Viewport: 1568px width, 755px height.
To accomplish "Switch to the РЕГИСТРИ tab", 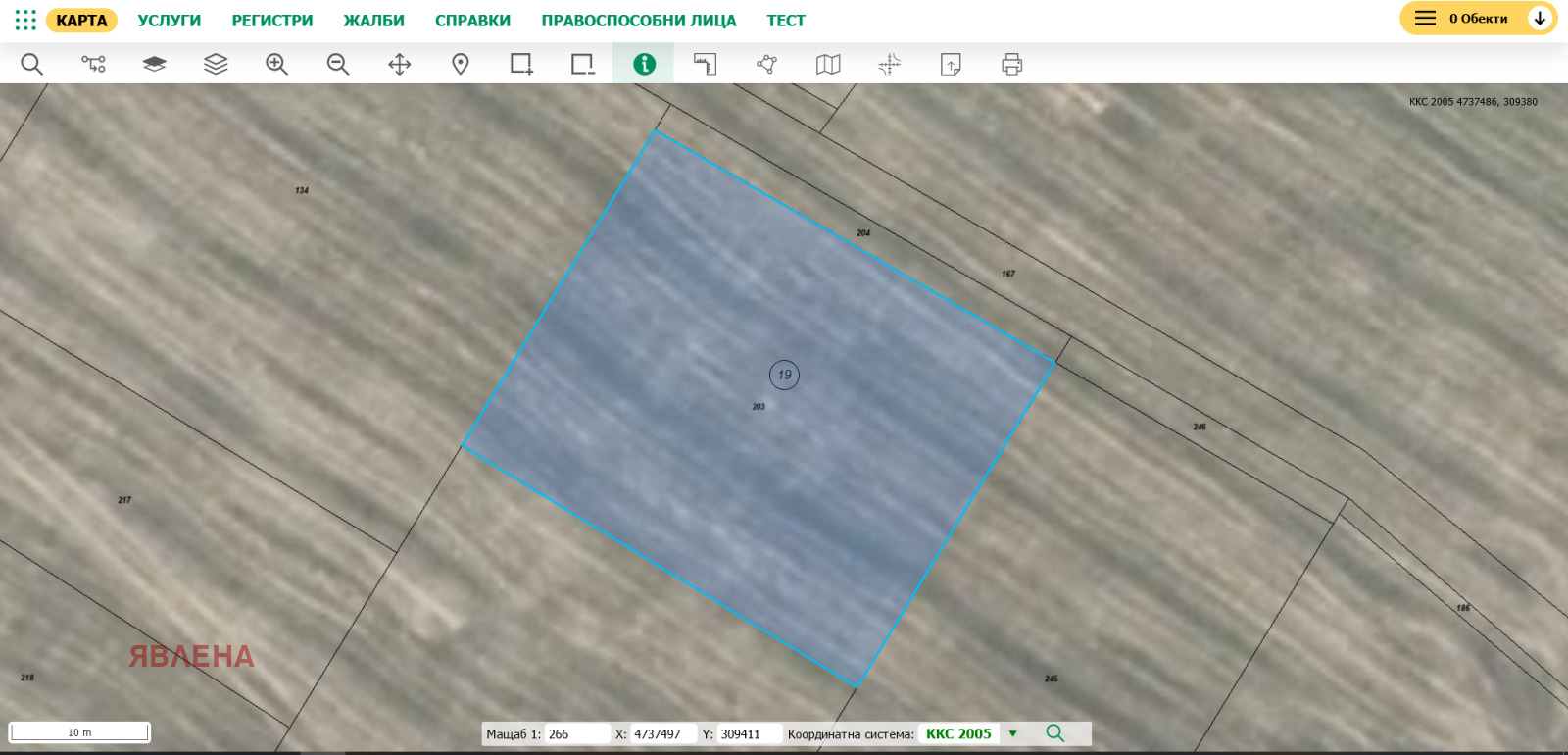I will coord(272,21).
